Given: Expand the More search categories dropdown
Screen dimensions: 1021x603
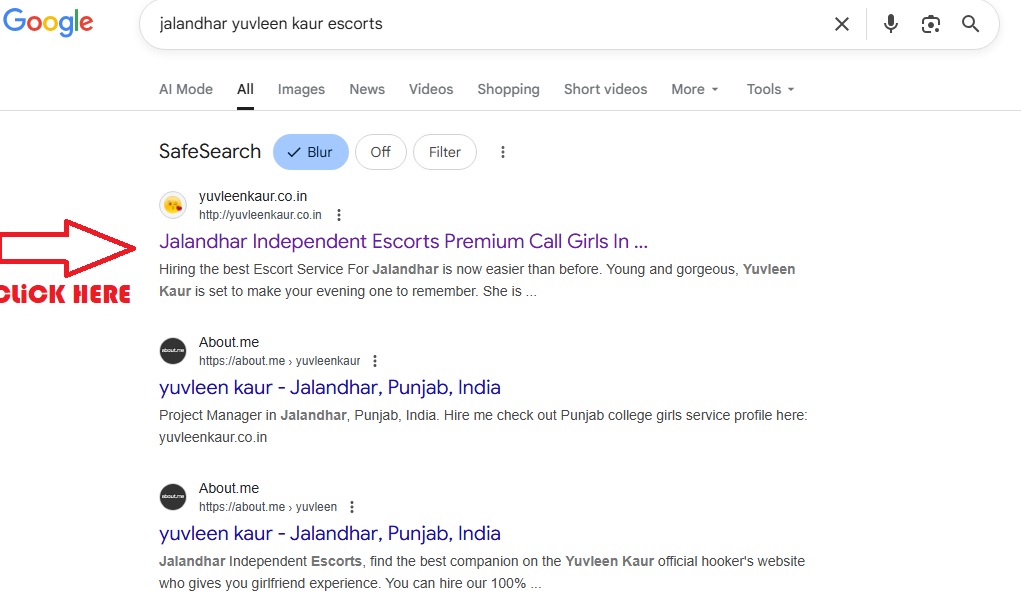Looking at the screenshot, I should (x=694, y=89).
